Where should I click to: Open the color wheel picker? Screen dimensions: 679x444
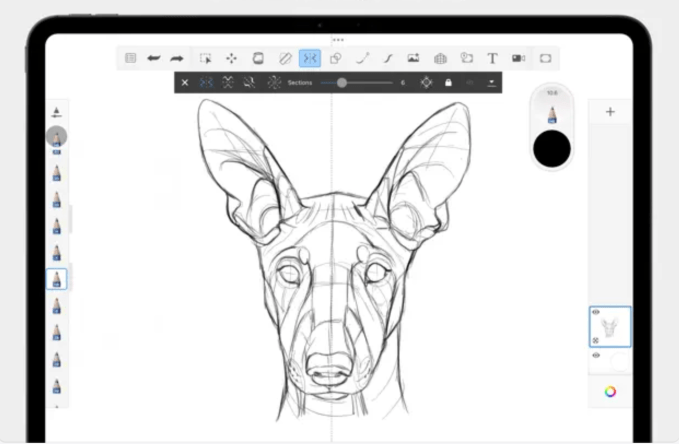(609, 391)
